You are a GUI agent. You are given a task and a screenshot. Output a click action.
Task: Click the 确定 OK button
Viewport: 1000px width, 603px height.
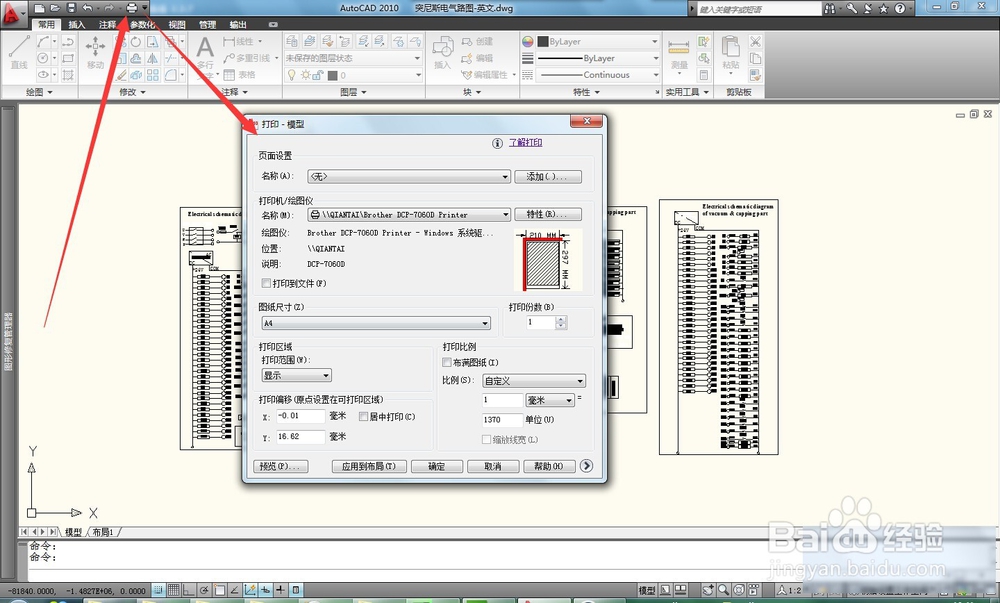[437, 467]
